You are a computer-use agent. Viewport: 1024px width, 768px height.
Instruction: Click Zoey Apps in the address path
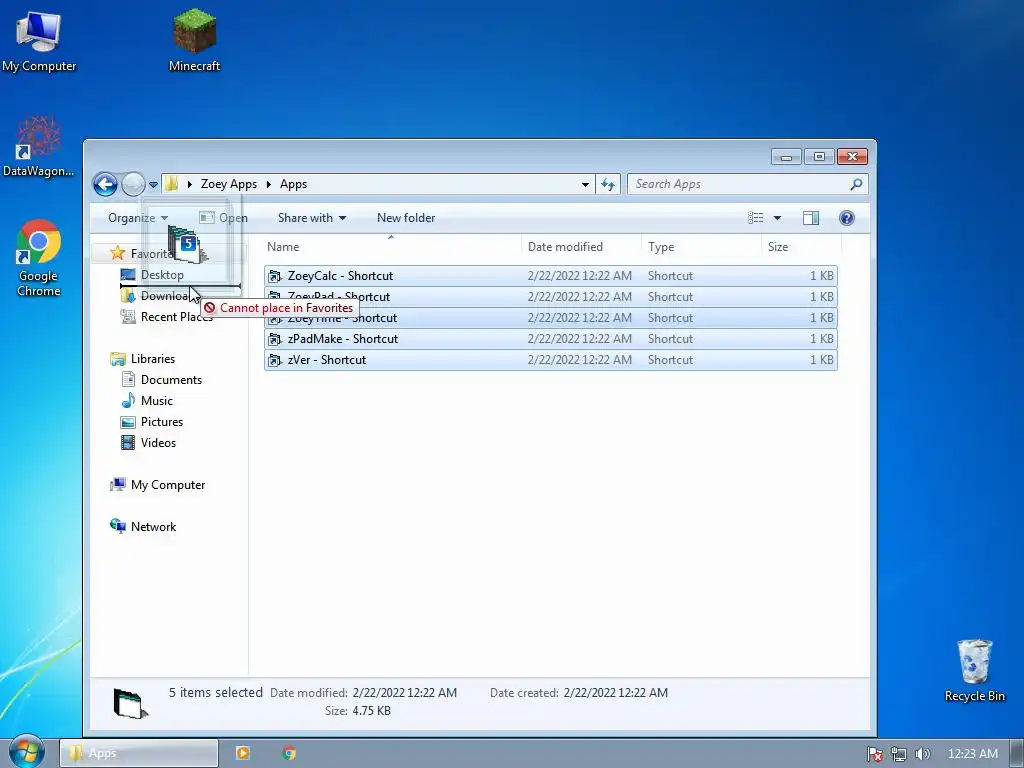pos(229,184)
